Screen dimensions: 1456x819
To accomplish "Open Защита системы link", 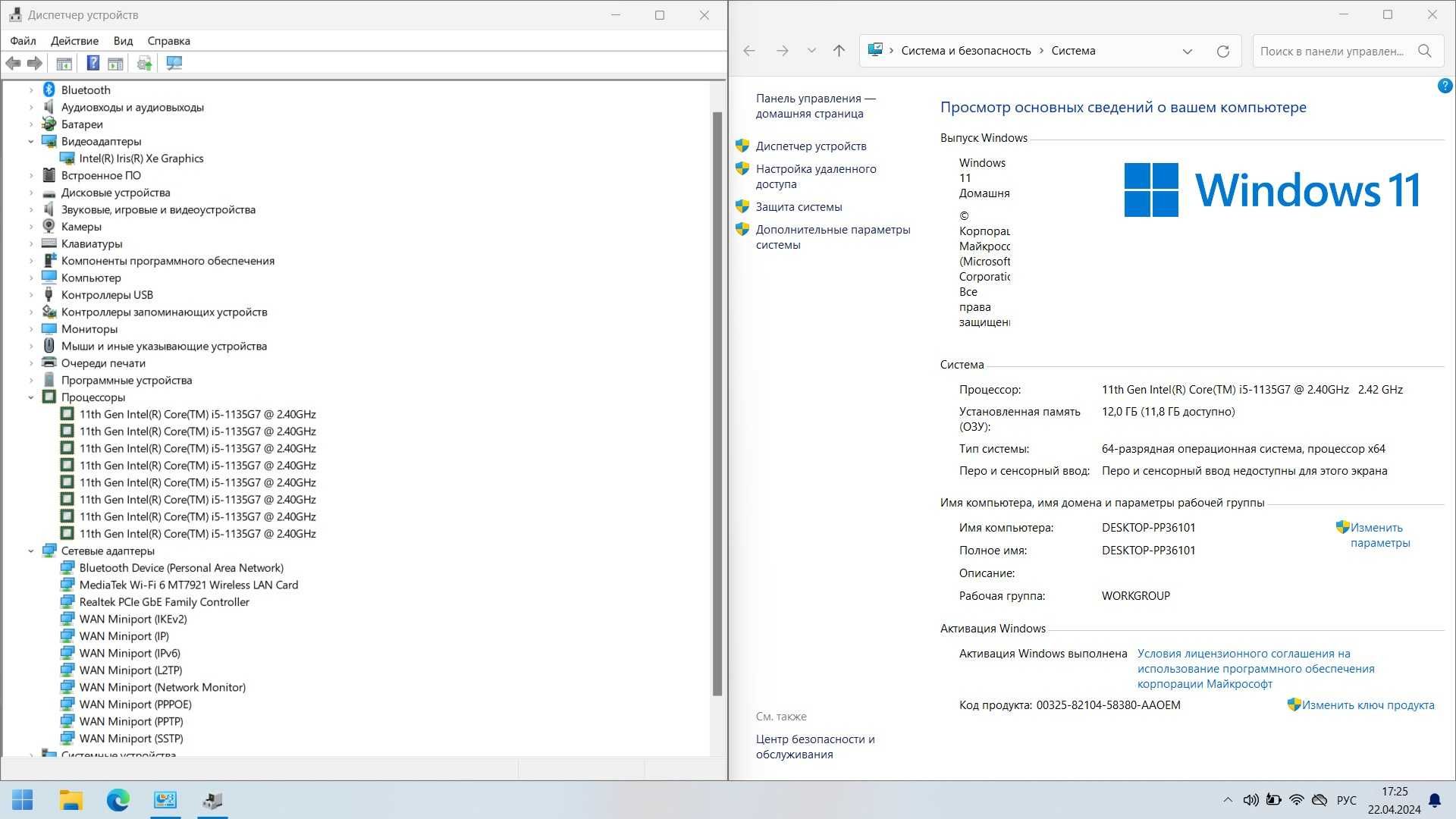I will 799,207.
